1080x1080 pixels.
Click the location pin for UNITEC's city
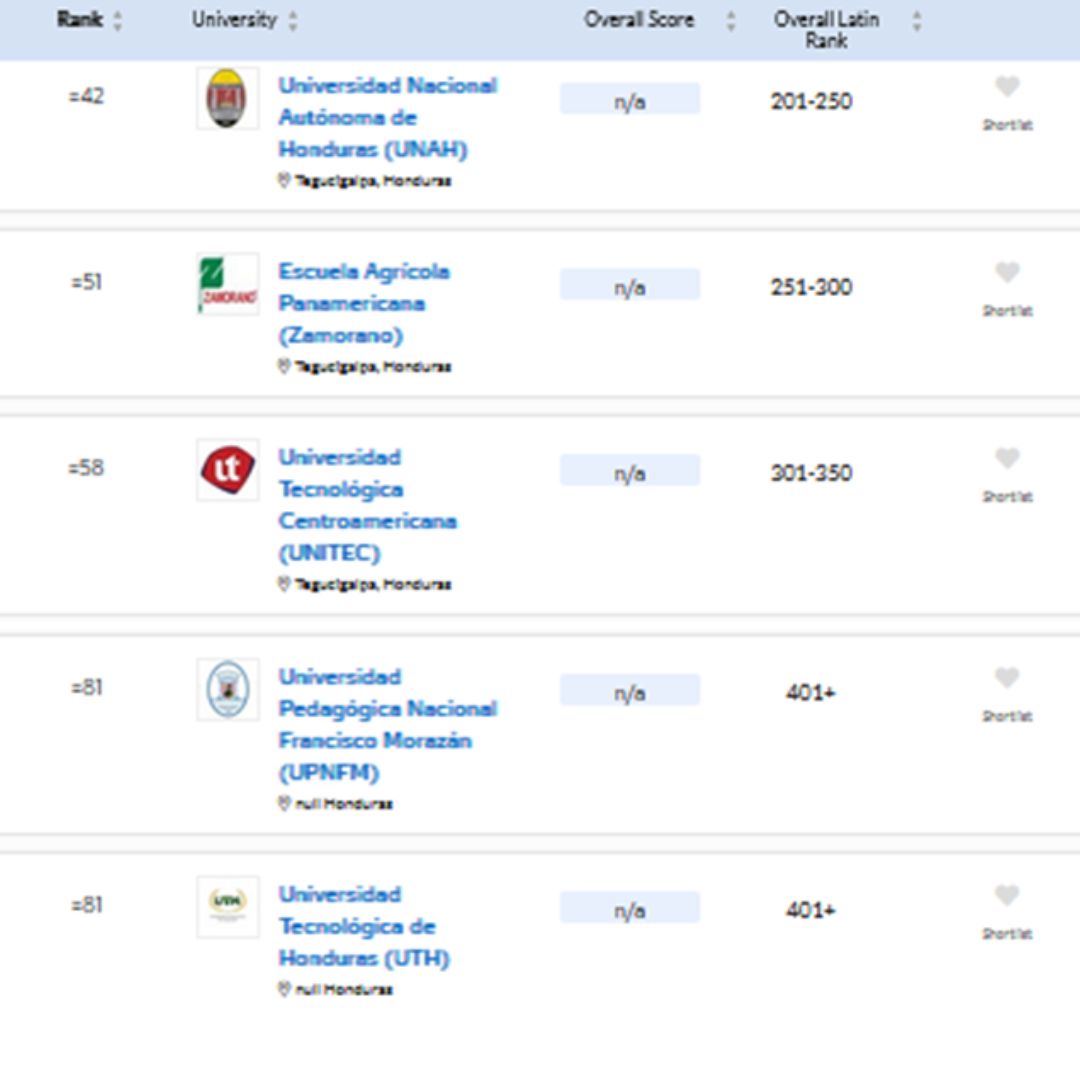(284, 584)
